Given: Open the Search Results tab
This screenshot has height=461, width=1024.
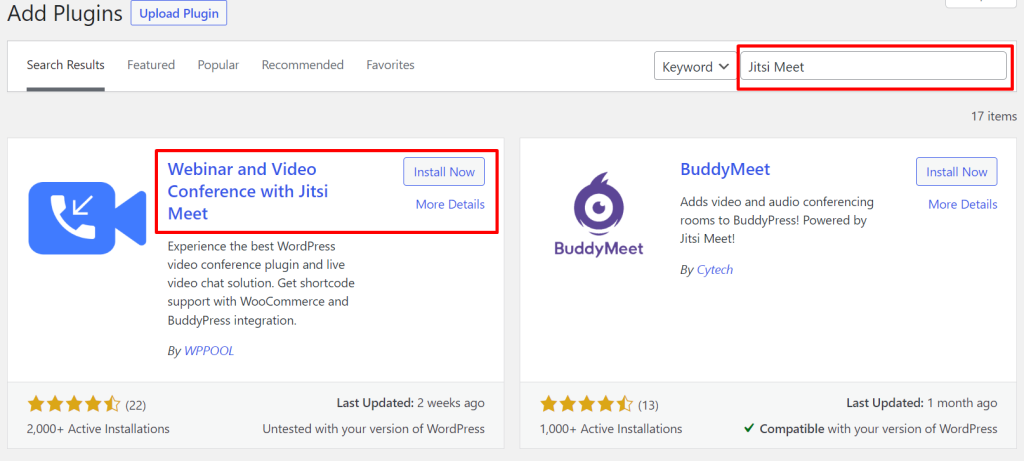Looking at the screenshot, I should (x=65, y=65).
